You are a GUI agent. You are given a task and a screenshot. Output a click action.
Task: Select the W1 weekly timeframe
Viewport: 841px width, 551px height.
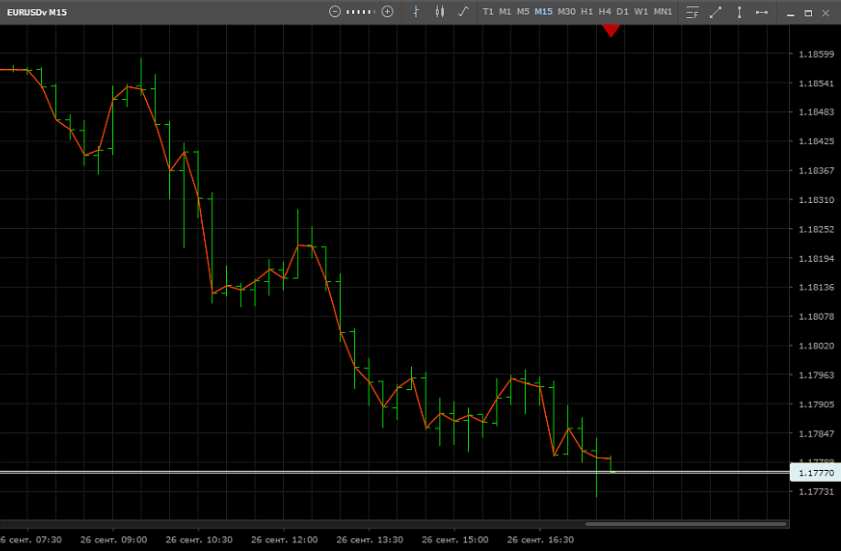click(x=641, y=12)
